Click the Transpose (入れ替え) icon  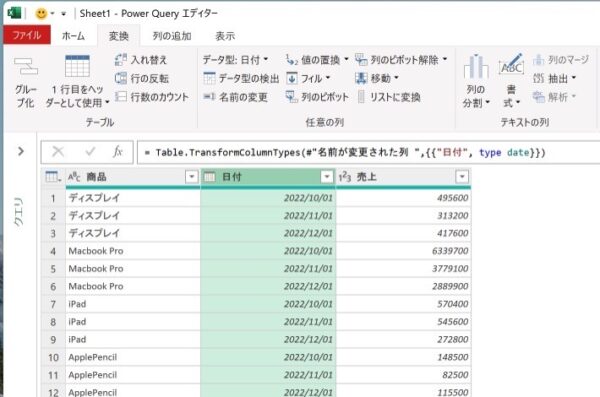click(121, 60)
